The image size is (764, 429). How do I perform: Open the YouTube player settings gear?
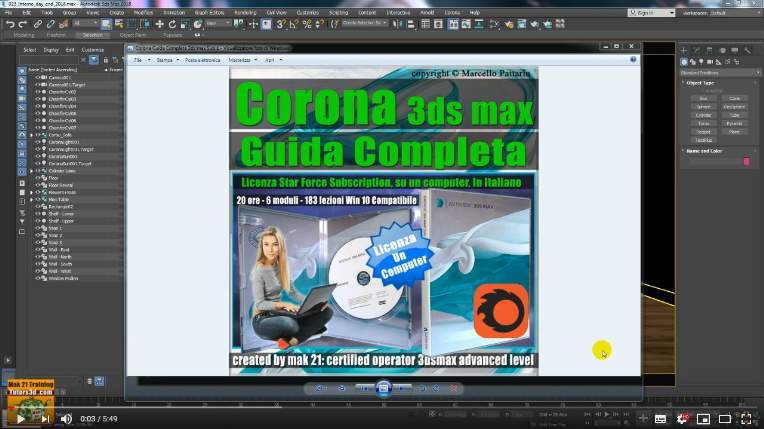682,419
